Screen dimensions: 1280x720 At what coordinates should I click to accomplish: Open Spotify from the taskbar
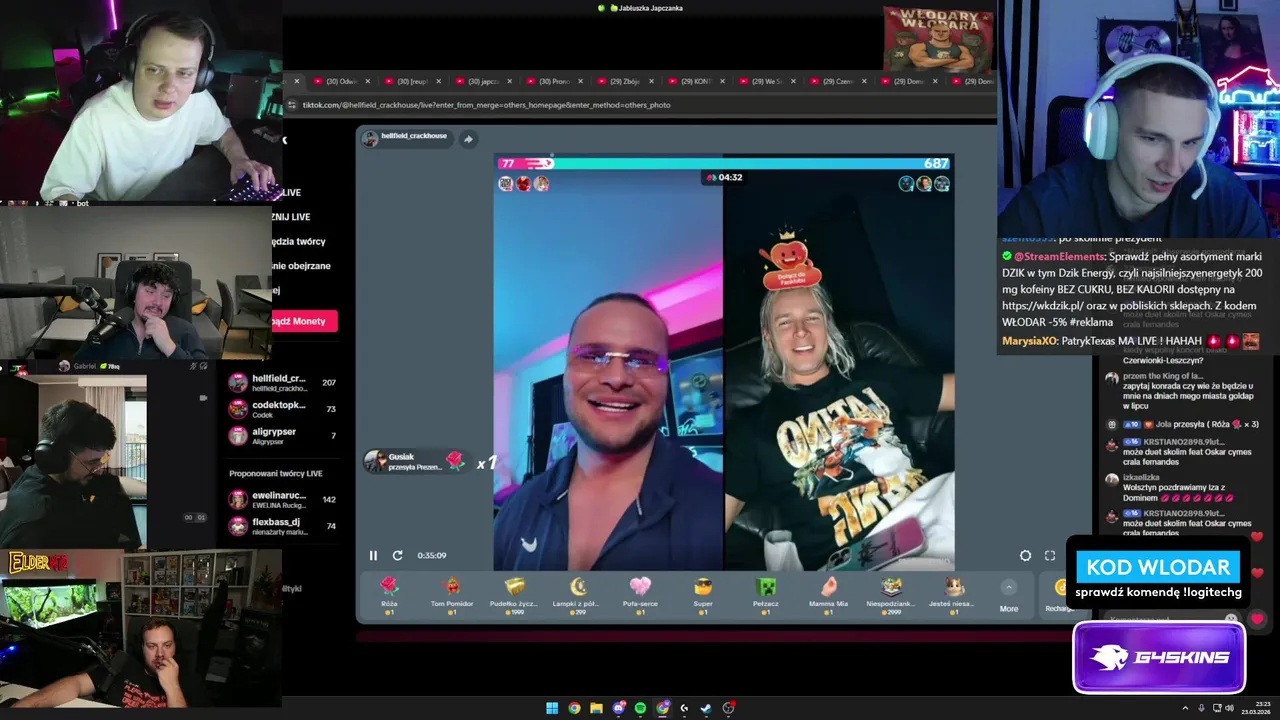640,708
